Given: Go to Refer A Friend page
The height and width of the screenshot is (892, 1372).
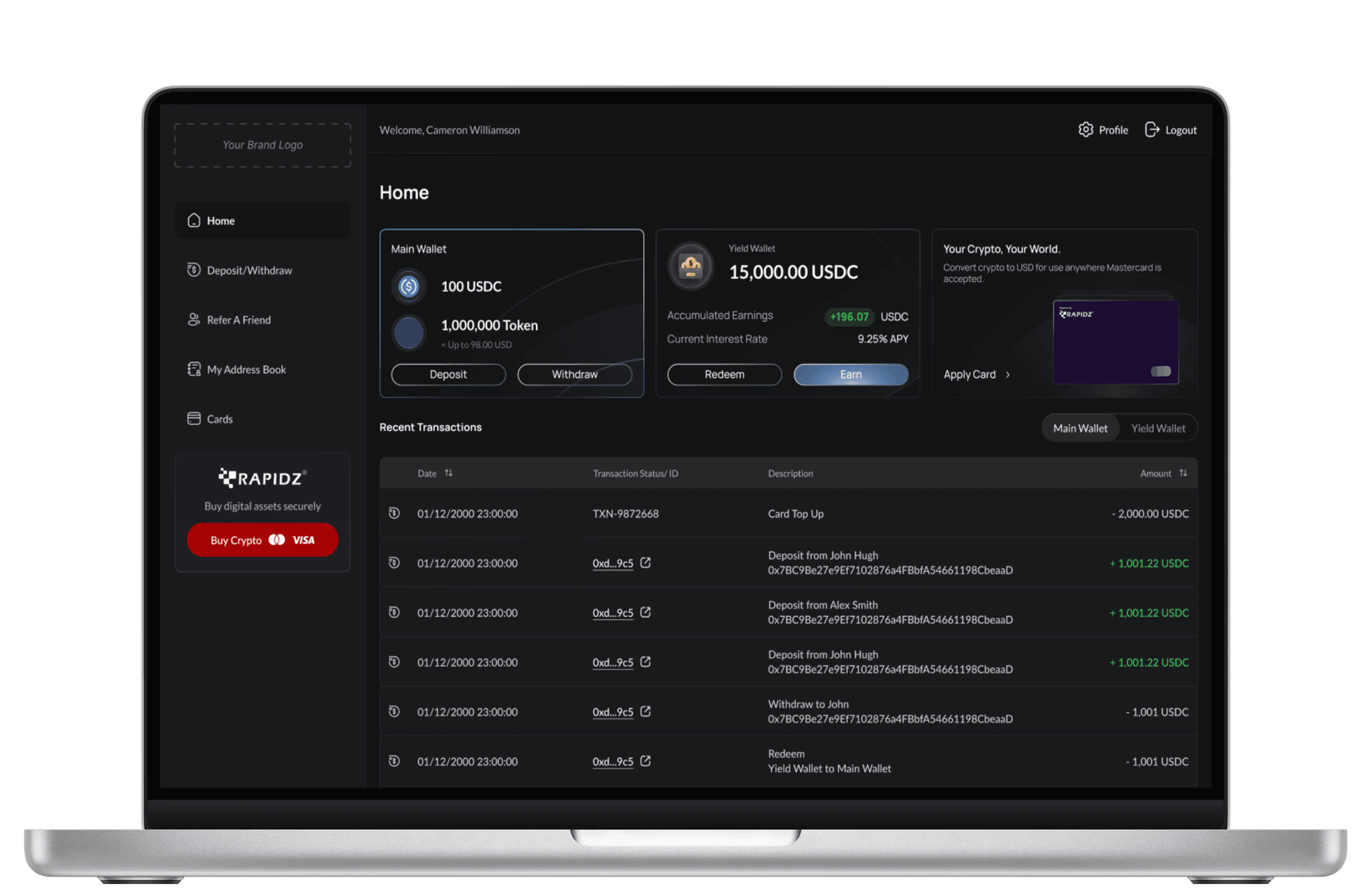Looking at the screenshot, I should tap(238, 320).
